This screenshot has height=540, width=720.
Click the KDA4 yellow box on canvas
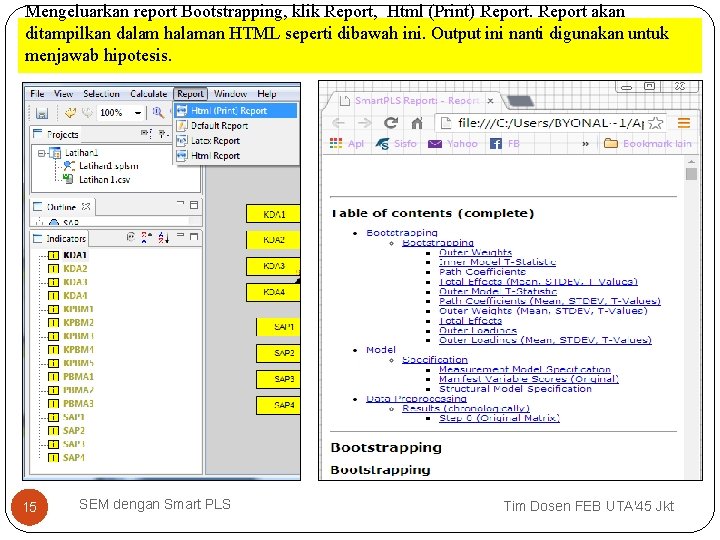pyautogui.click(x=273, y=292)
